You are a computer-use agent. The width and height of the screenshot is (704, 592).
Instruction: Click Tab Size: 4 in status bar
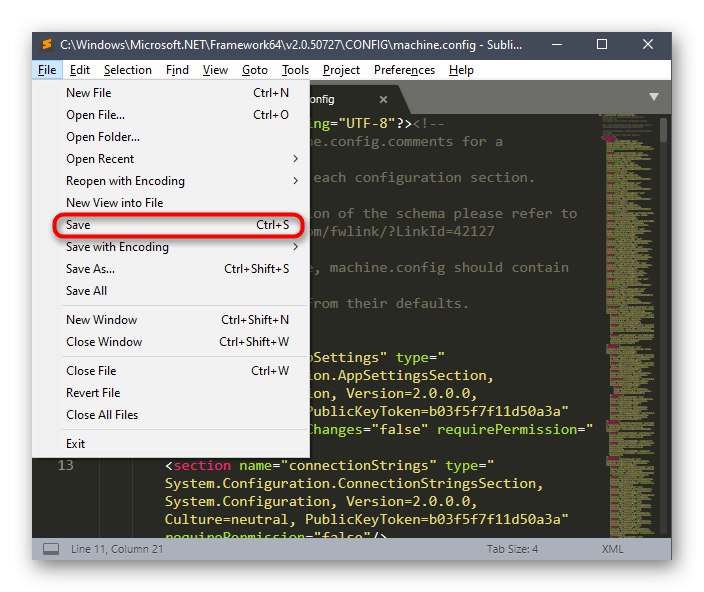(x=512, y=549)
